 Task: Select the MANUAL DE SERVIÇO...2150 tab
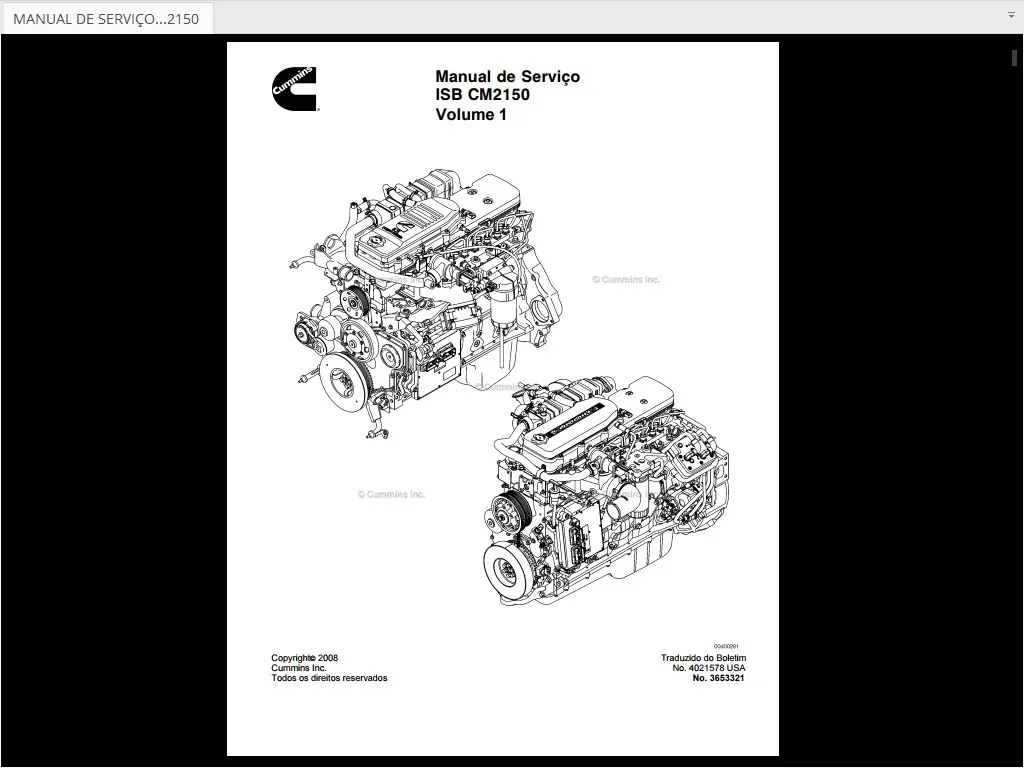[x=106, y=18]
